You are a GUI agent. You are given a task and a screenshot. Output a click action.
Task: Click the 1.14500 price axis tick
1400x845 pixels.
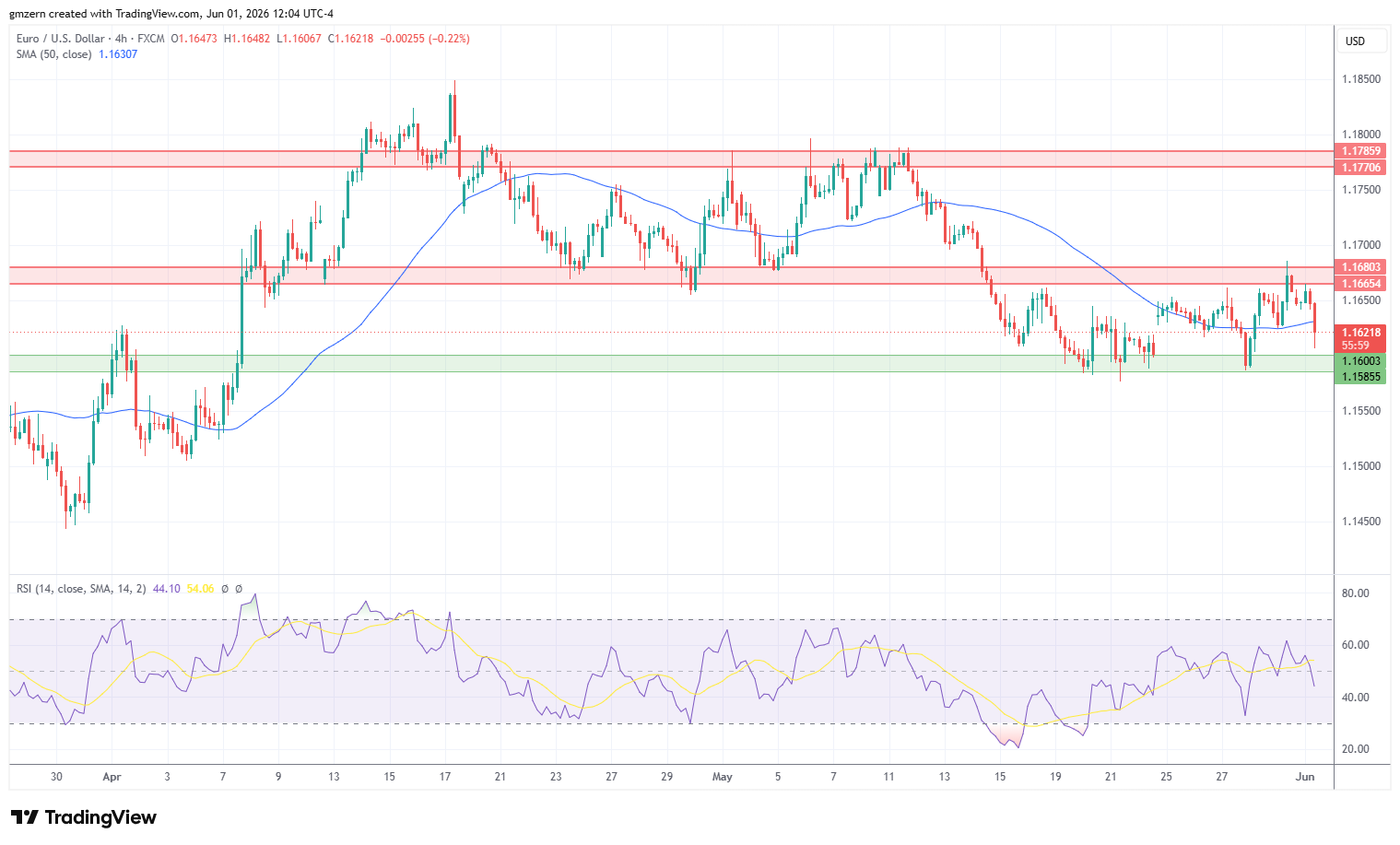[1361, 522]
